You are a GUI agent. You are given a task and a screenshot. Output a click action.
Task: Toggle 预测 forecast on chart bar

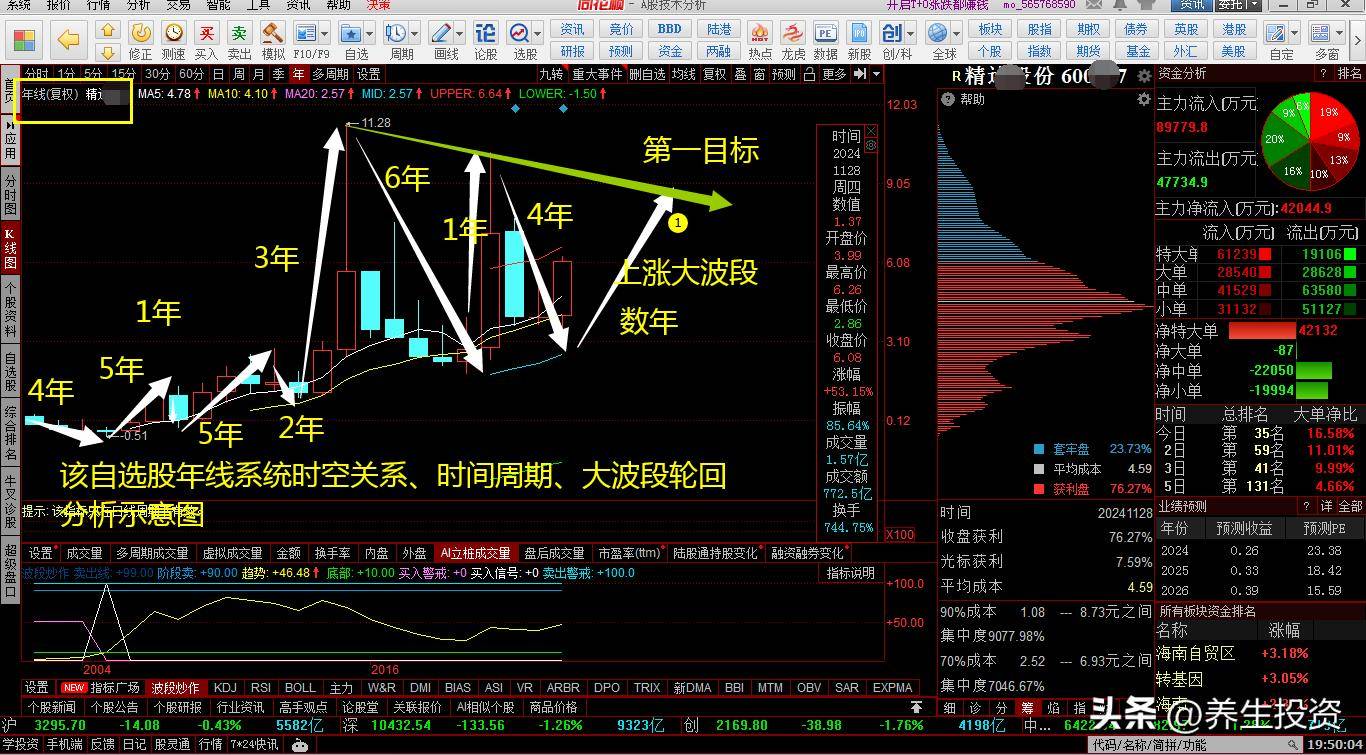coord(784,74)
